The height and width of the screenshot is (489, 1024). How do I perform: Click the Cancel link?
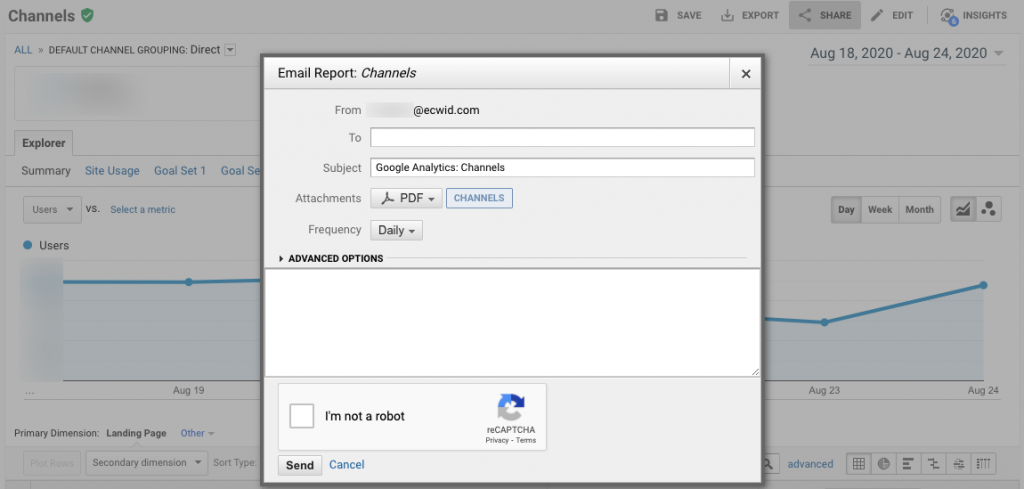click(x=347, y=465)
